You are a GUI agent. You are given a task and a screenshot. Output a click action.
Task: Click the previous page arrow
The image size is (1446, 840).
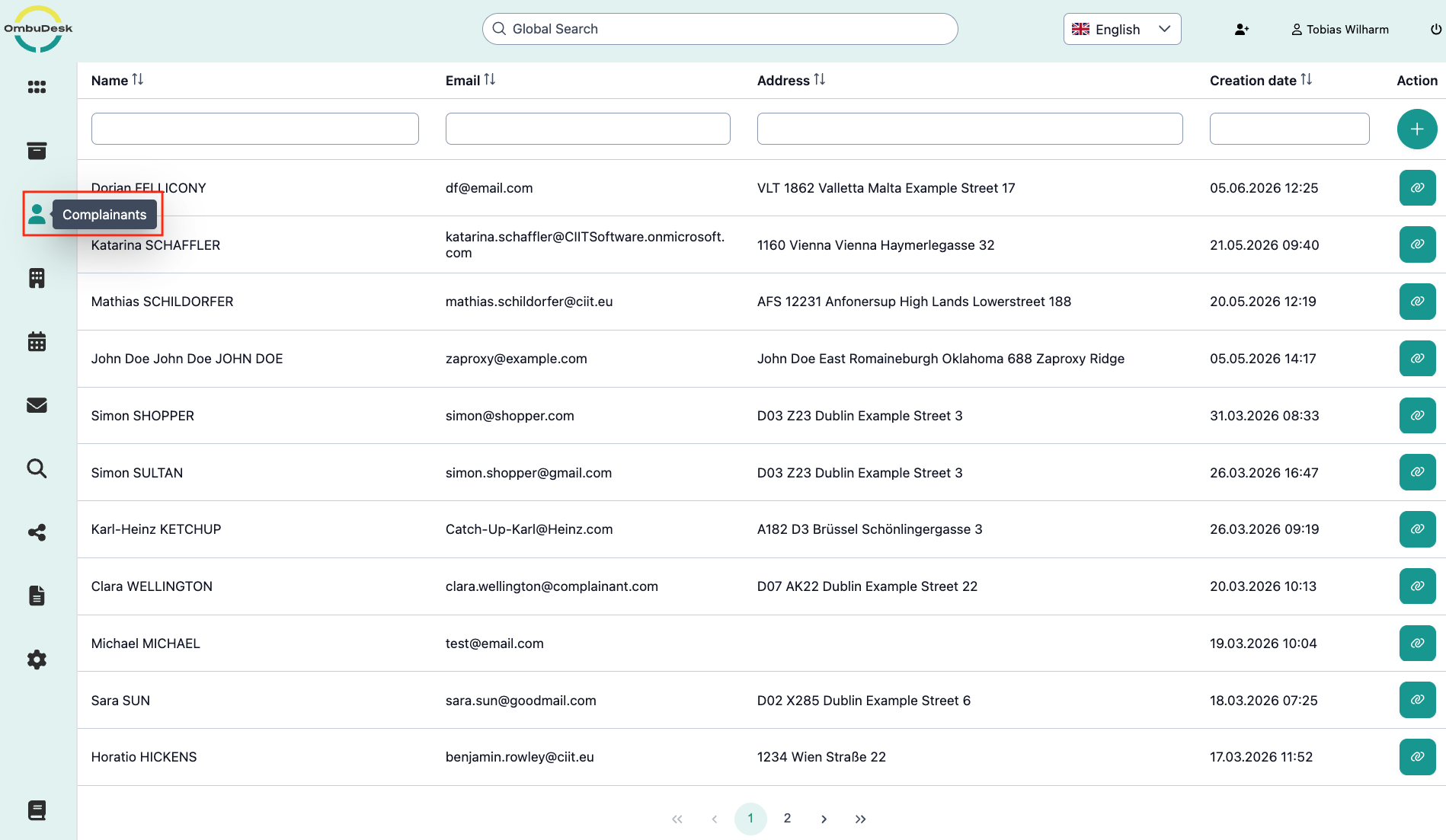point(714,819)
